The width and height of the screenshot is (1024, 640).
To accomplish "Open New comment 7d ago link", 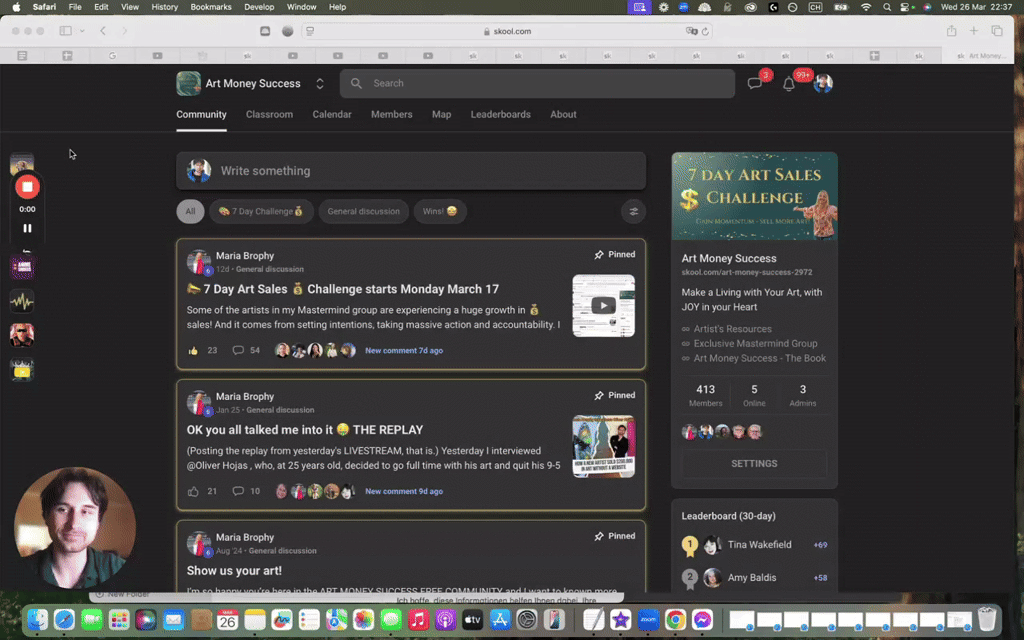I will point(404,351).
